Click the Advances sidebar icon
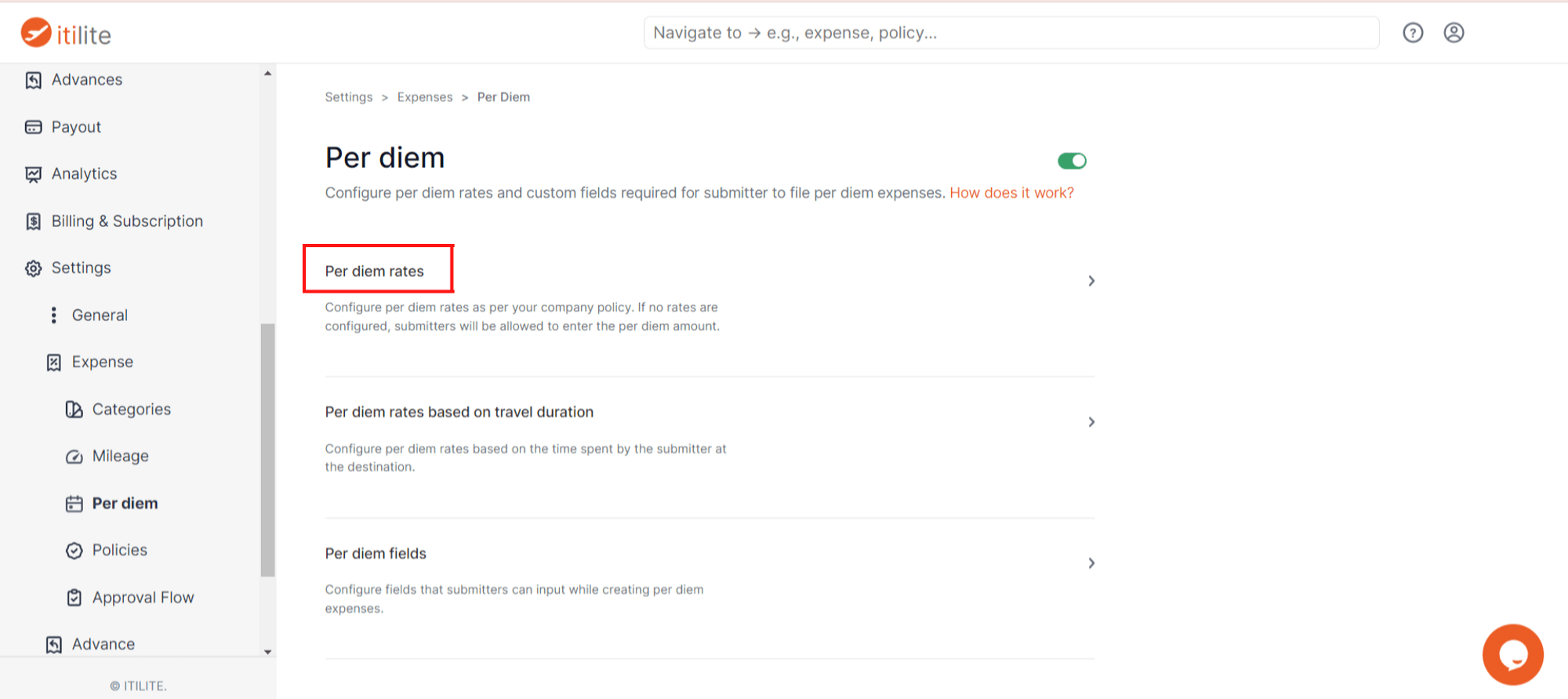This screenshot has width=1568, height=699. point(33,80)
